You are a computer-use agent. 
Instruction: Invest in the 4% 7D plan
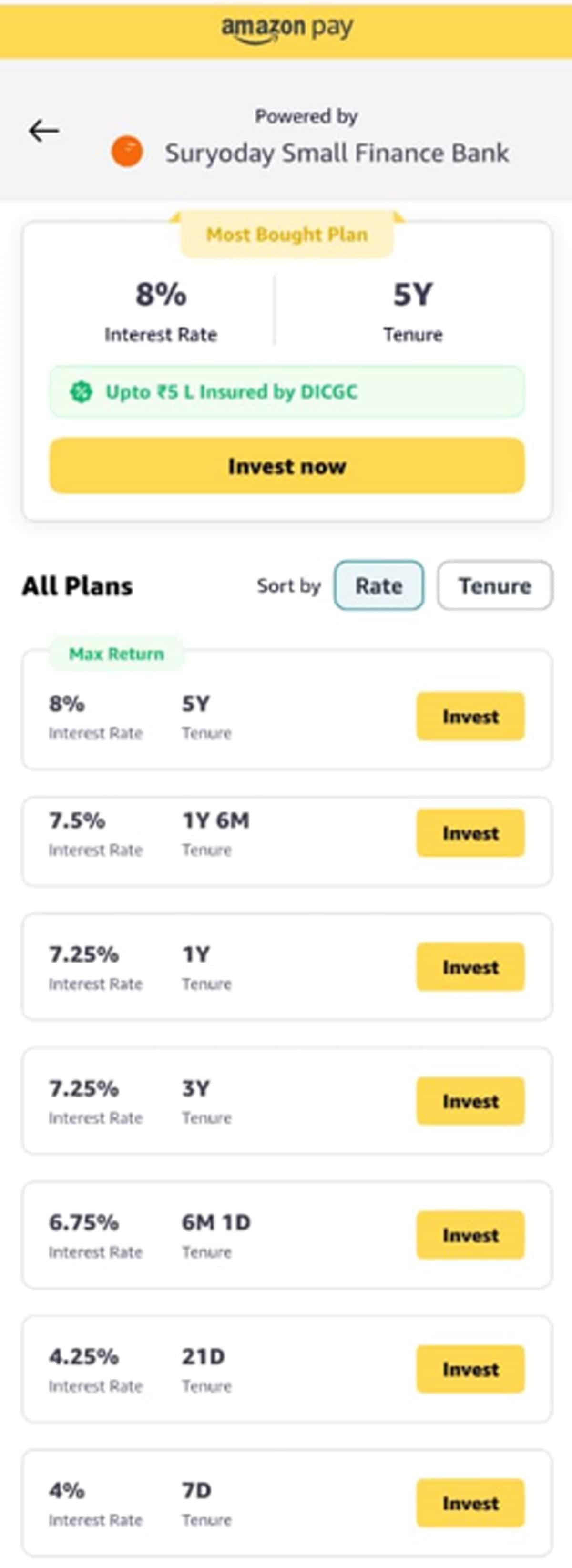click(x=470, y=1503)
